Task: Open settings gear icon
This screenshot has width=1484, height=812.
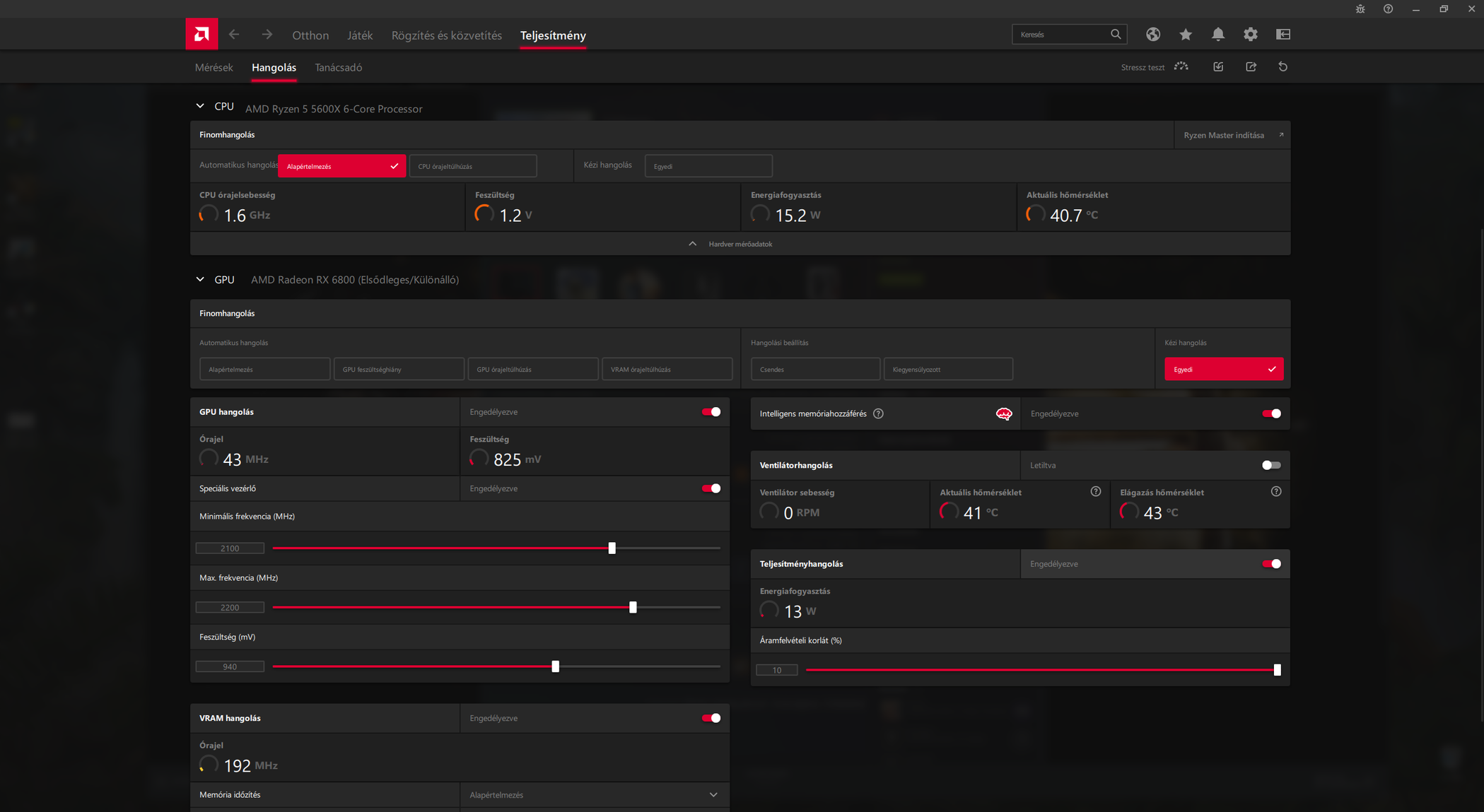Action: [1251, 34]
